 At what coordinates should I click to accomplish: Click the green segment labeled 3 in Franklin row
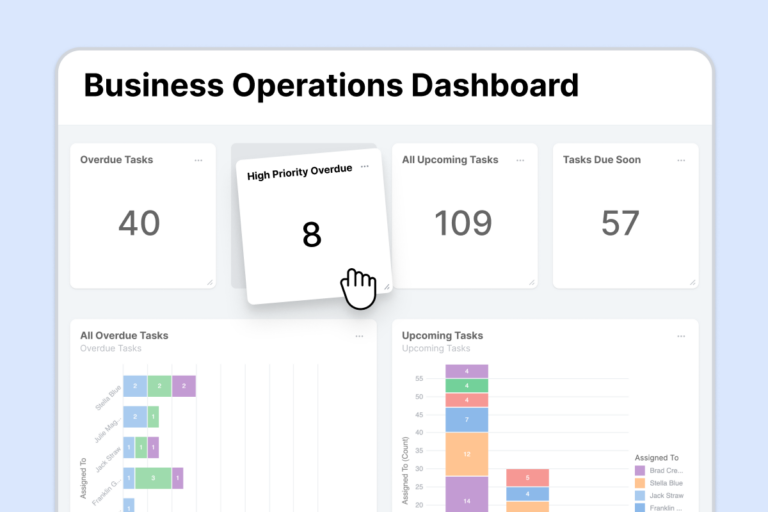coord(153,478)
